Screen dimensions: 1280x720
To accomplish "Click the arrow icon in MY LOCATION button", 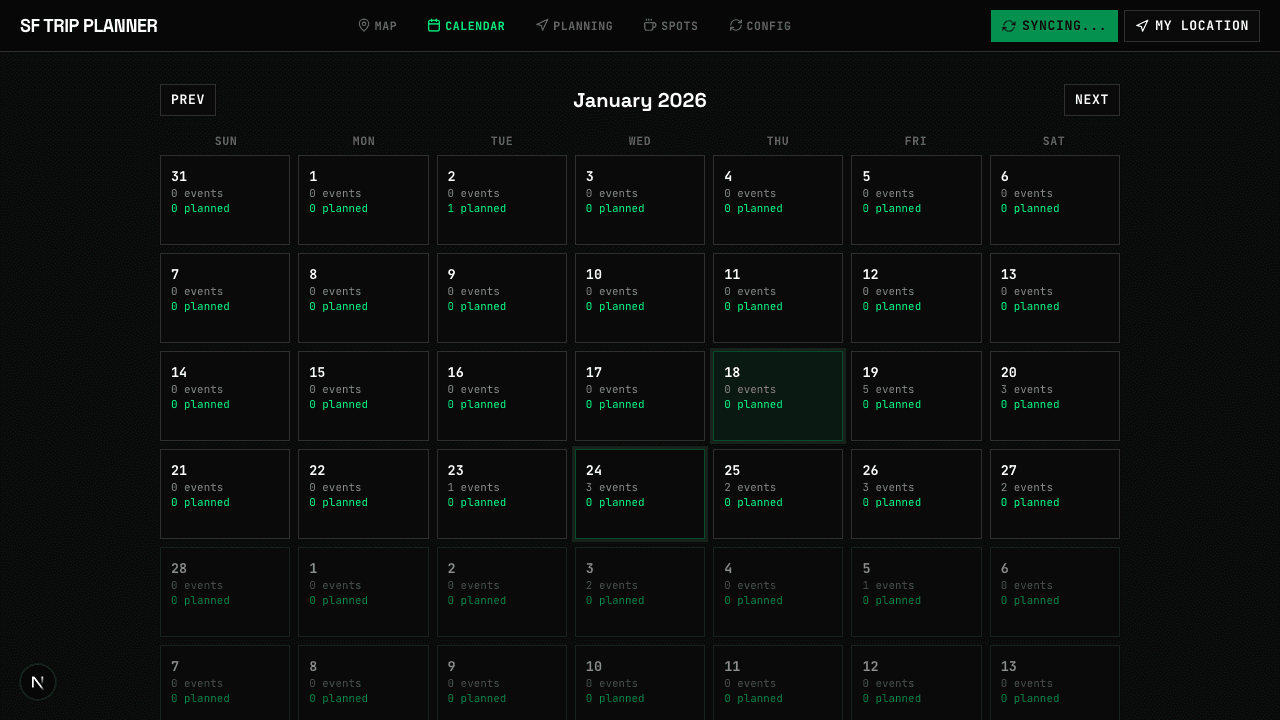I will pos(1142,25).
